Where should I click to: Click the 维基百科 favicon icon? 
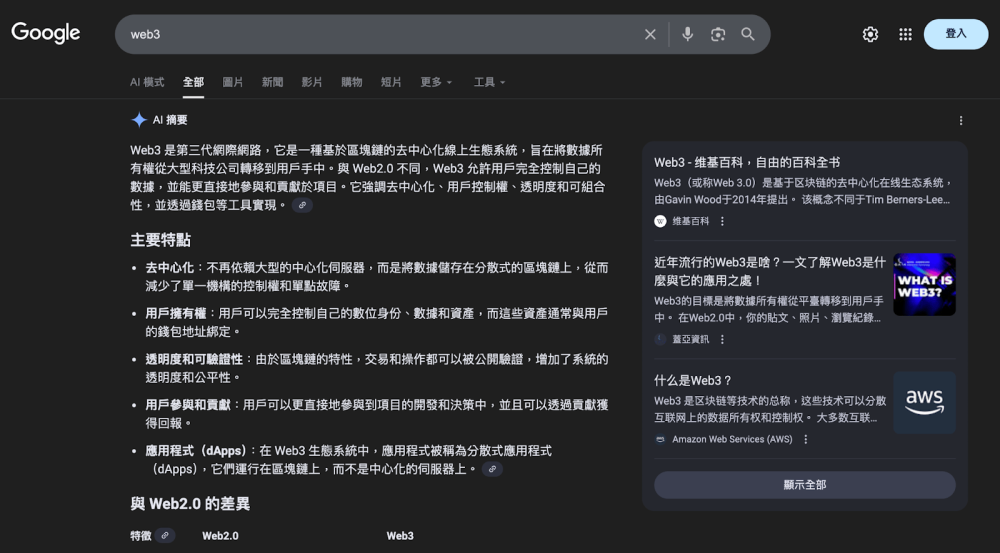[660, 221]
